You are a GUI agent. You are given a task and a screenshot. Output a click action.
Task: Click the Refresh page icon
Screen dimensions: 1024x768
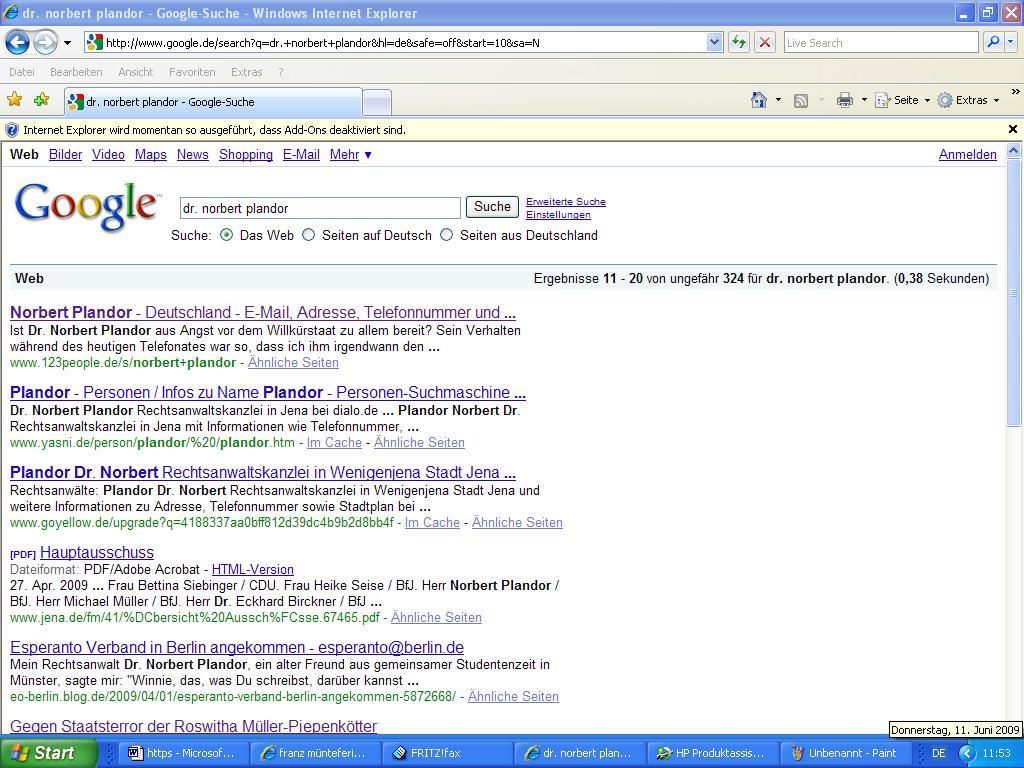click(739, 43)
